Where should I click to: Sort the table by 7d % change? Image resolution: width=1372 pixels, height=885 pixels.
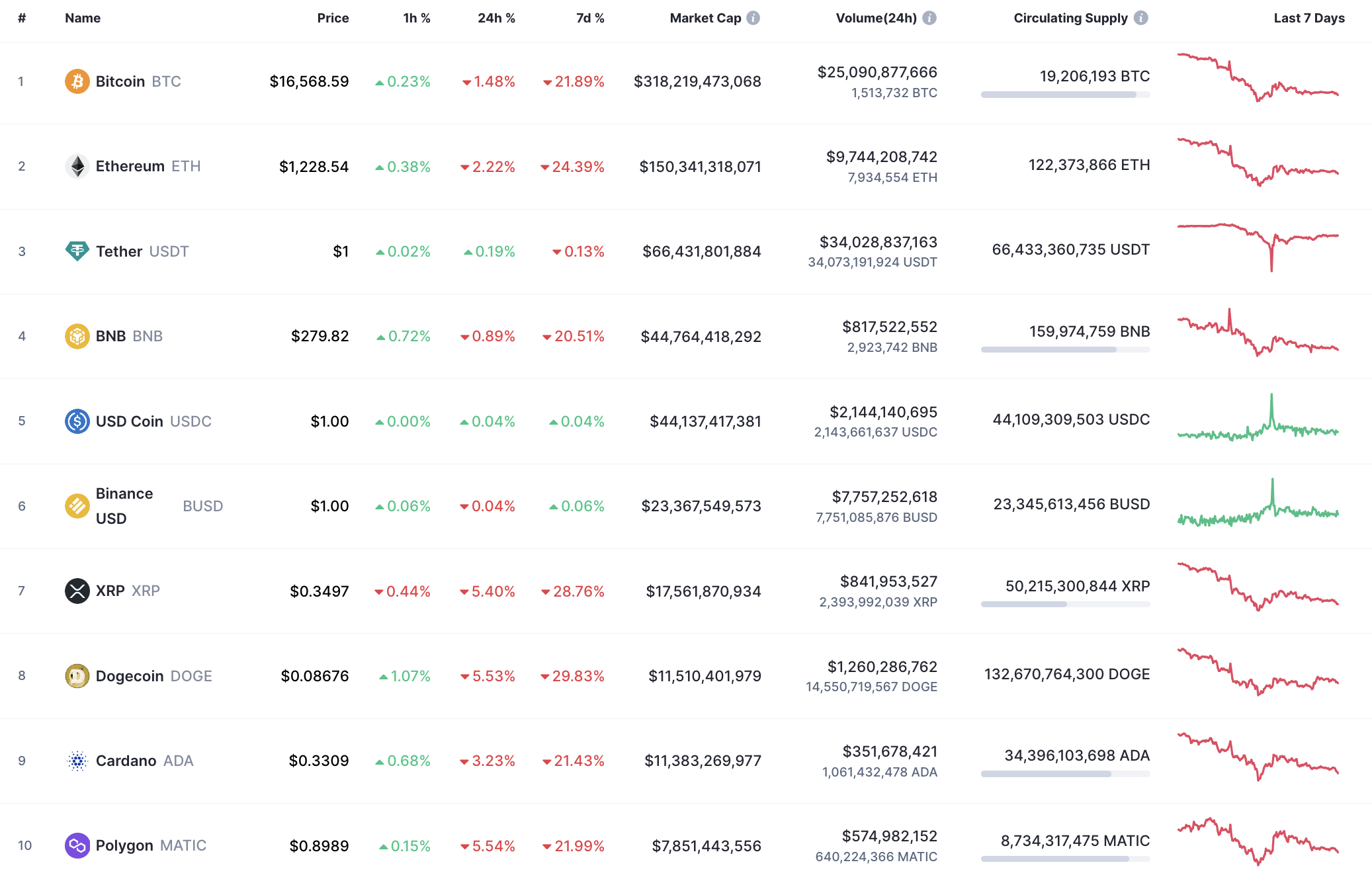589,19
